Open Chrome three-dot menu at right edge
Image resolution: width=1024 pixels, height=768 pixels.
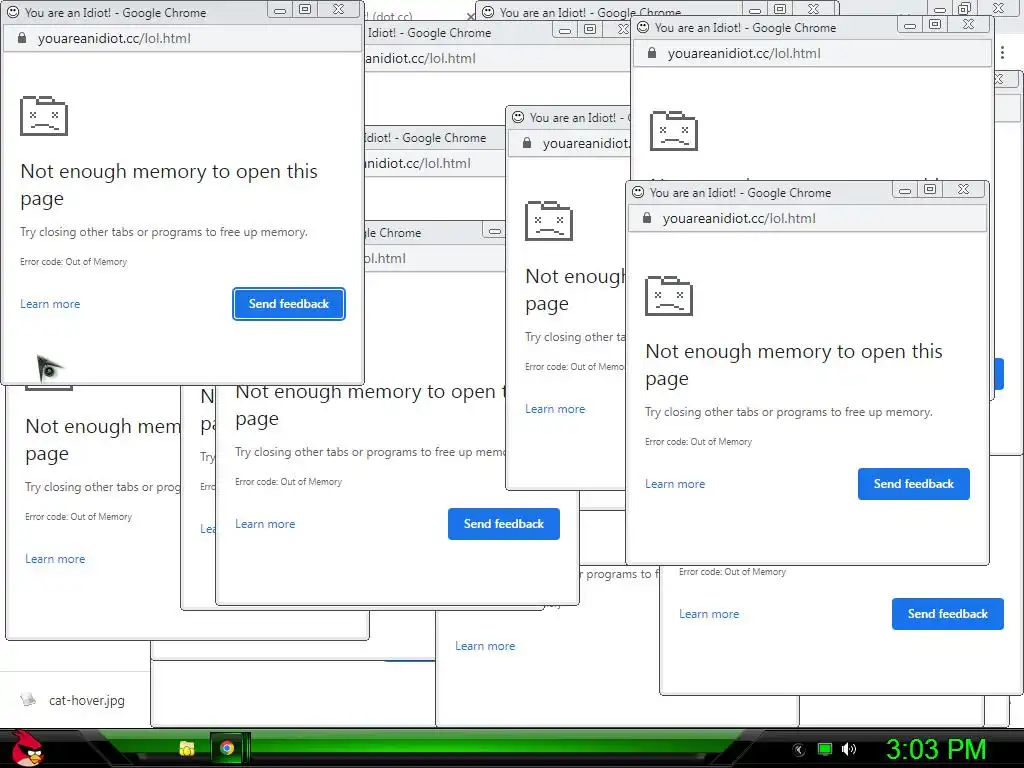coord(1002,52)
